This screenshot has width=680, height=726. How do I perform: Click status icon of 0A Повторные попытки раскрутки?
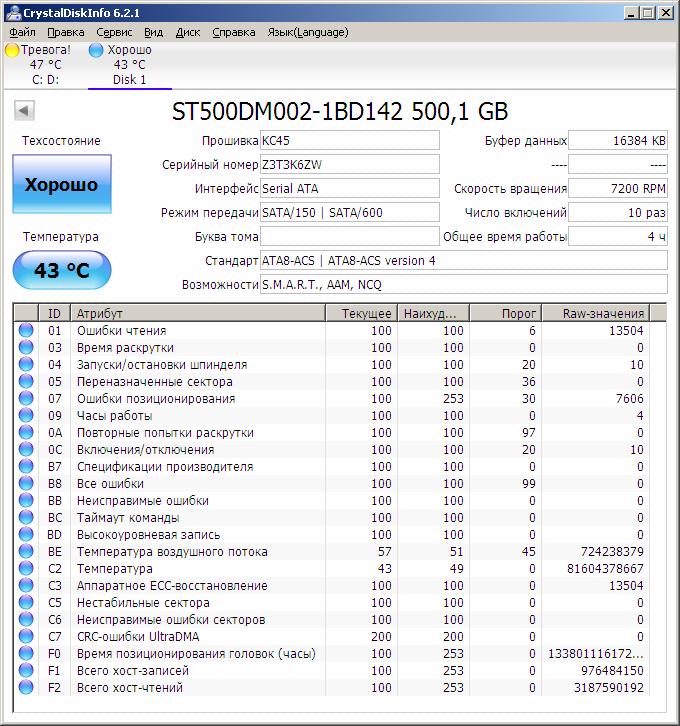[x=26, y=432]
